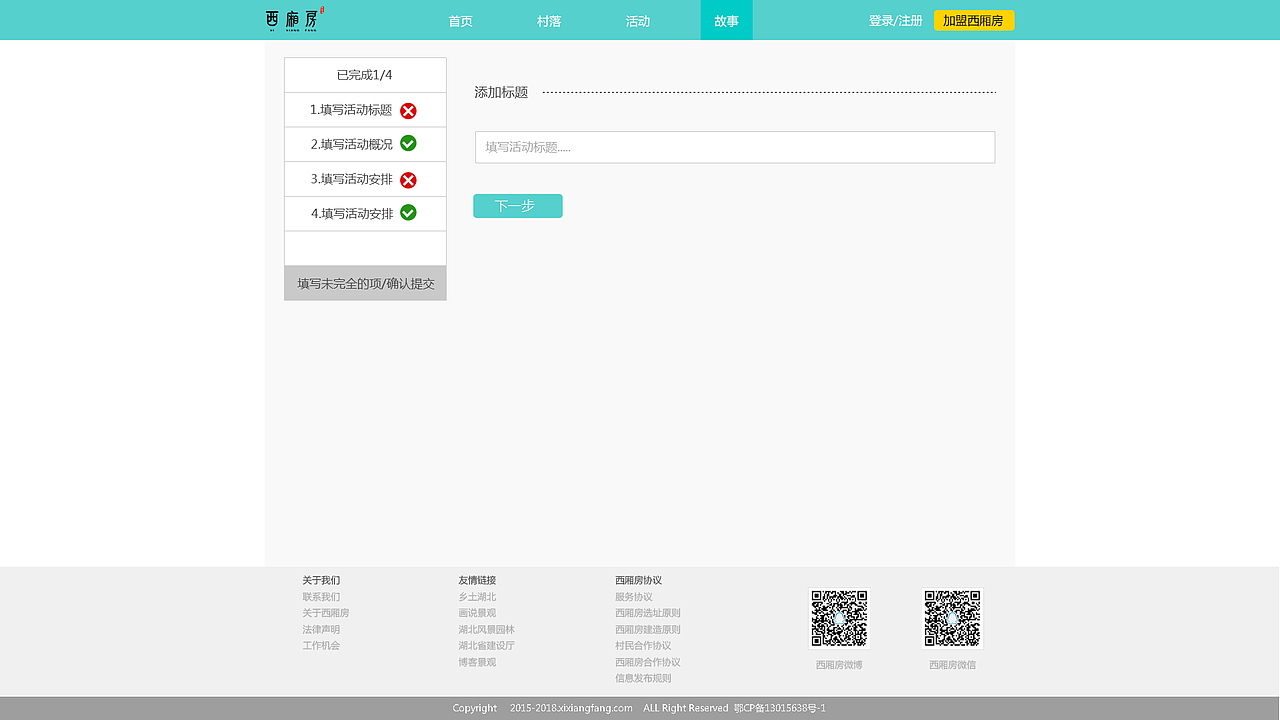
Task: Click the 西厢房微信 caption text
Action: pos(952,665)
